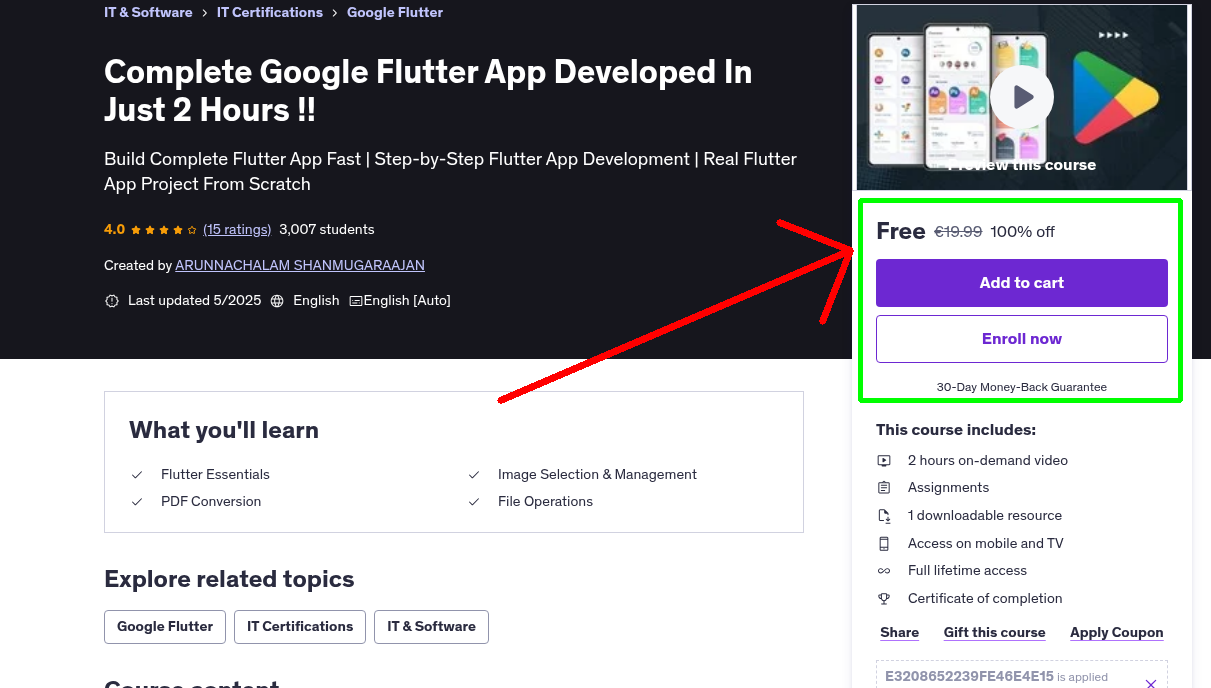Viewport: 1211px width, 688px height.
Task: Click the checkmark beside File Operations
Action: point(474,502)
